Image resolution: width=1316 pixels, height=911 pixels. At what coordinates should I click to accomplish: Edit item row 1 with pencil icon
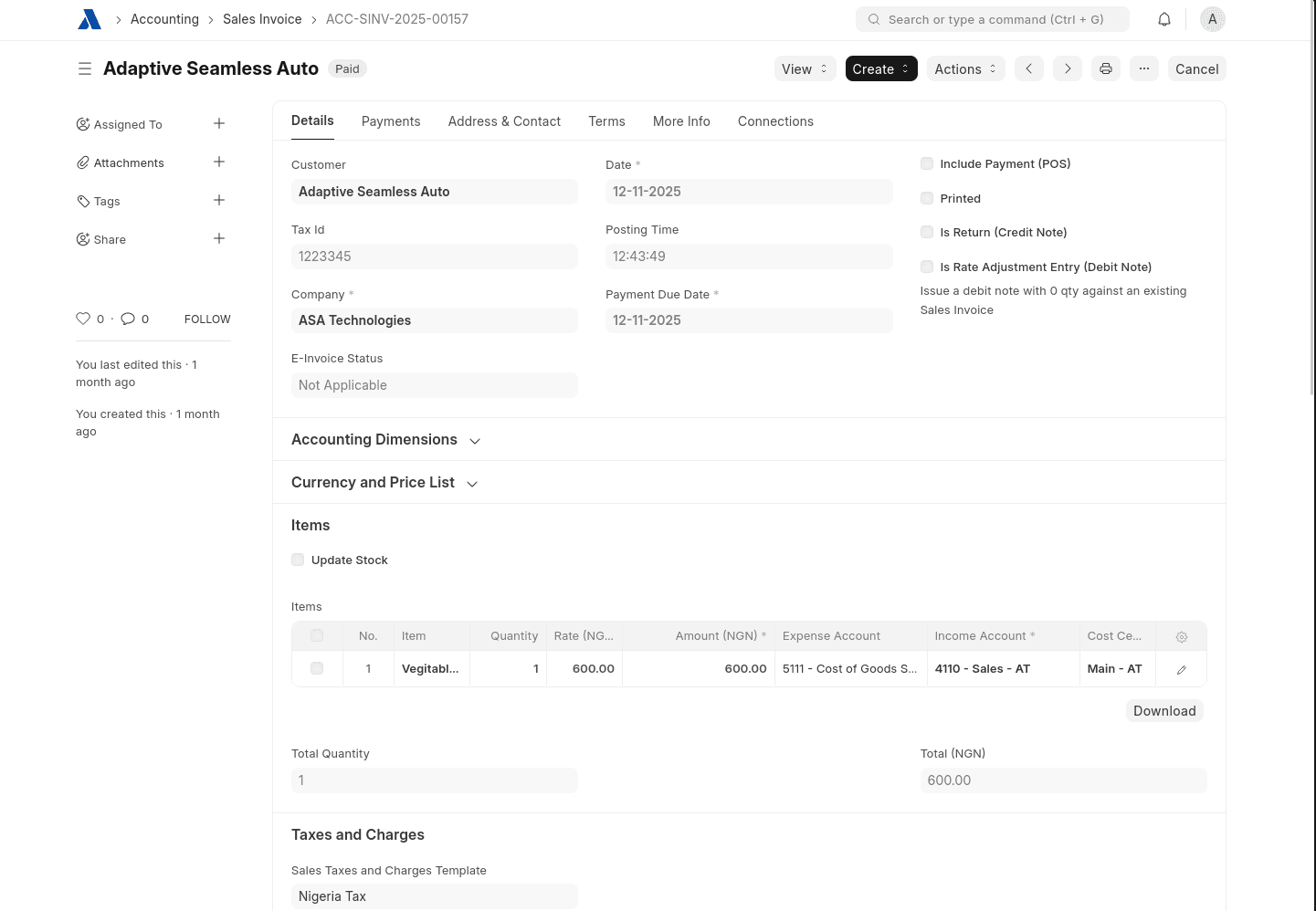1181,669
